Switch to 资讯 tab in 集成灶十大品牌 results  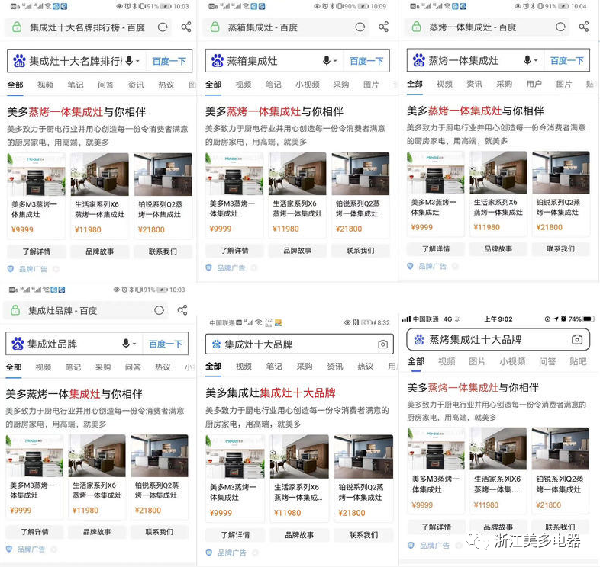point(335,367)
